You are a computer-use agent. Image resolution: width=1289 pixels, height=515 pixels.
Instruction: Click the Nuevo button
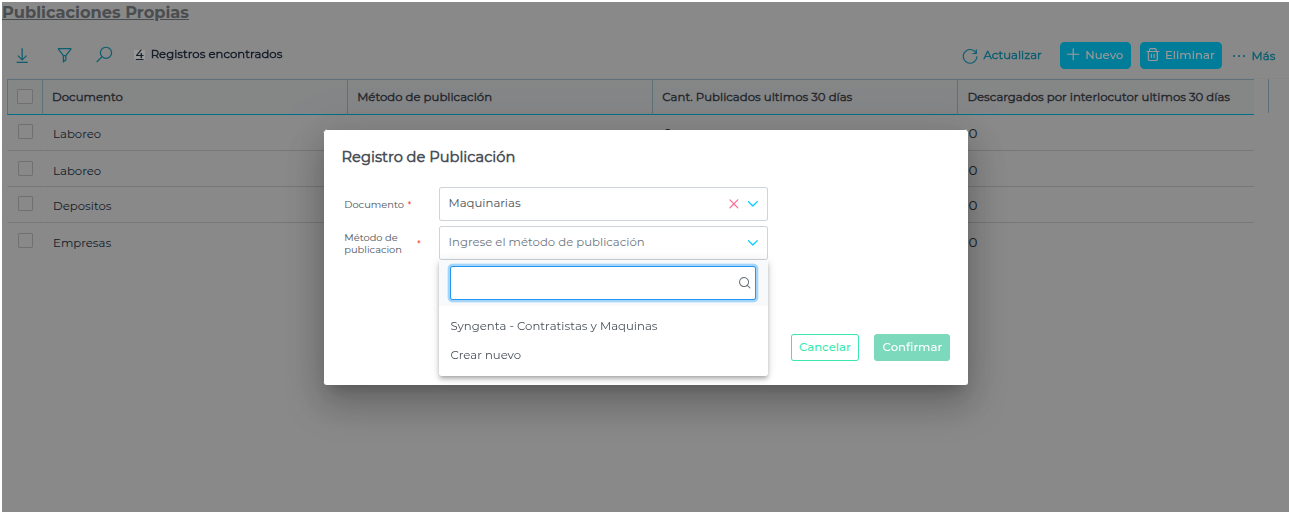pyautogui.click(x=1095, y=56)
